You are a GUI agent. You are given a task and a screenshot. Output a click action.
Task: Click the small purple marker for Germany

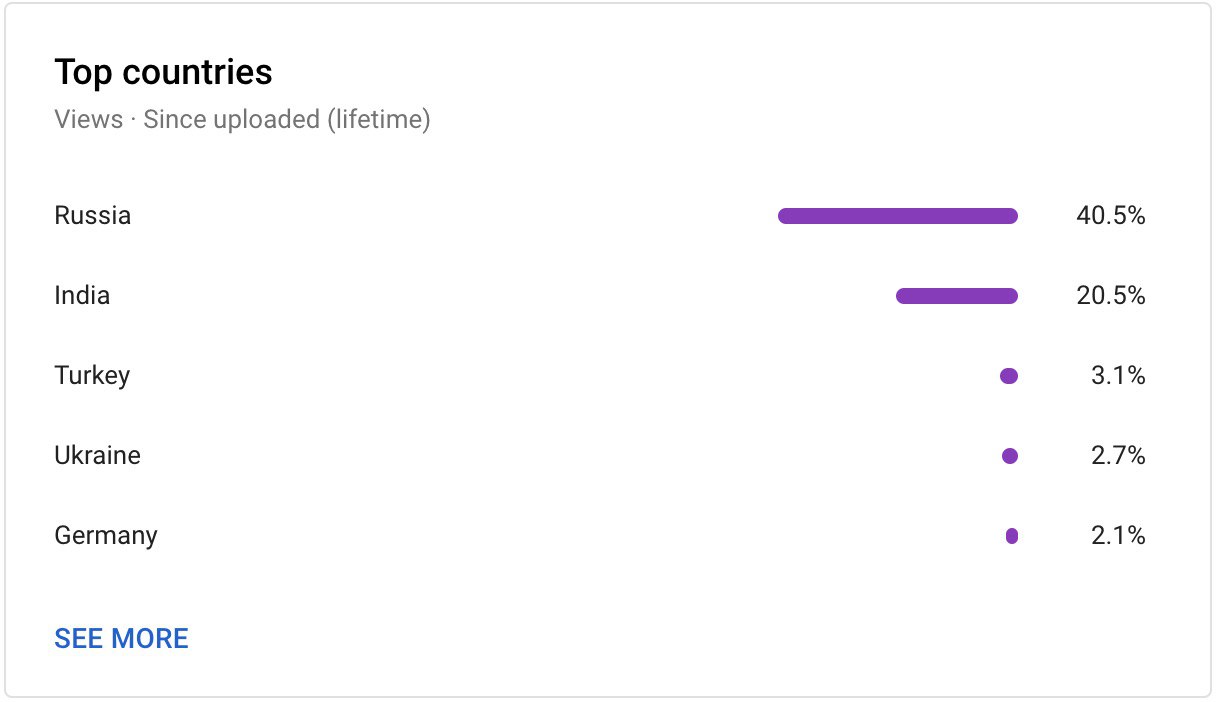[x=1012, y=536]
